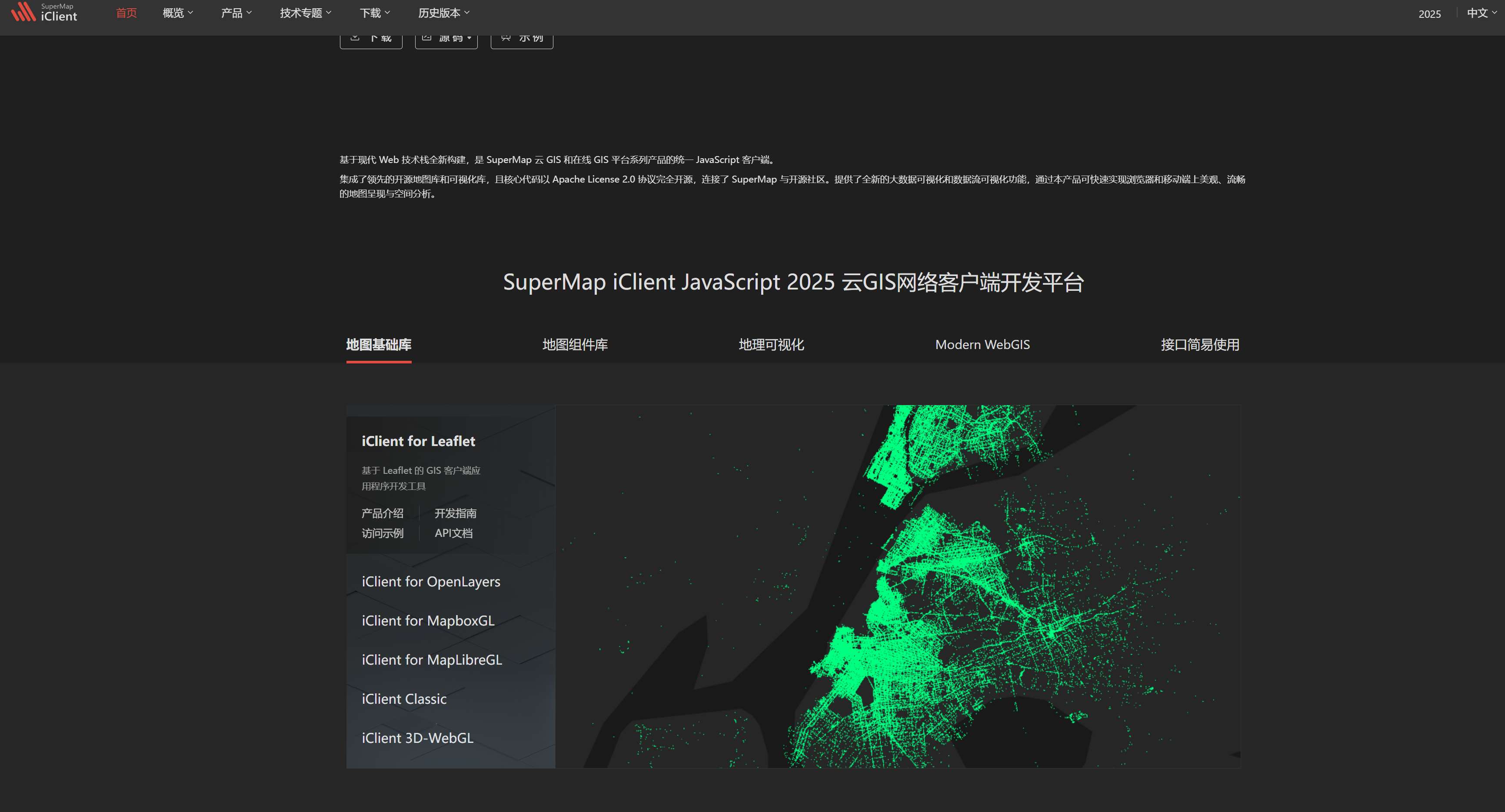
Task: Open the Modern WebGIS tab
Action: pyautogui.click(x=982, y=345)
